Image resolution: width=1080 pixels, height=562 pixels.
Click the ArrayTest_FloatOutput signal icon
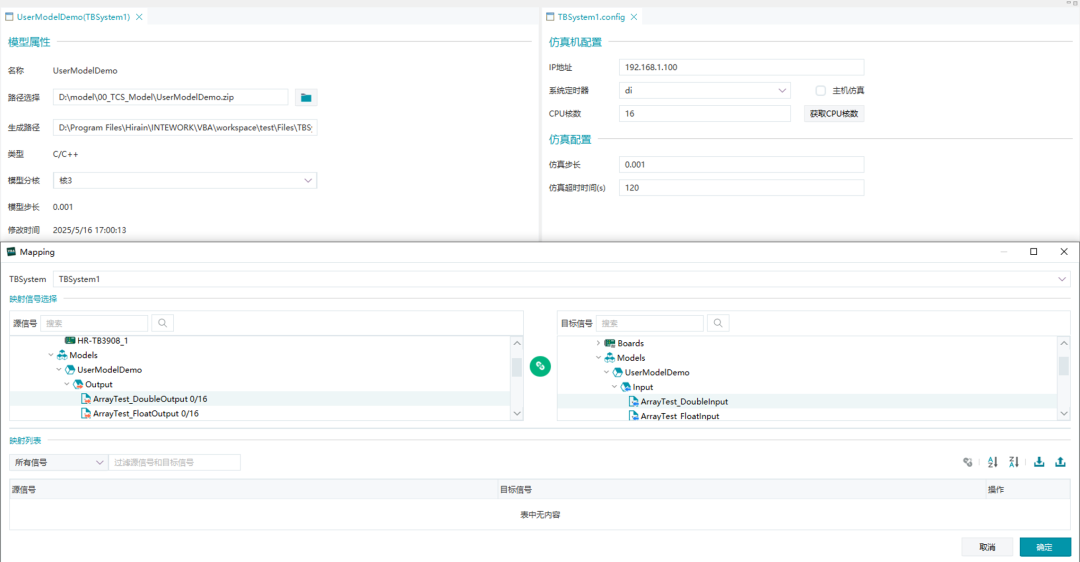(x=86, y=413)
